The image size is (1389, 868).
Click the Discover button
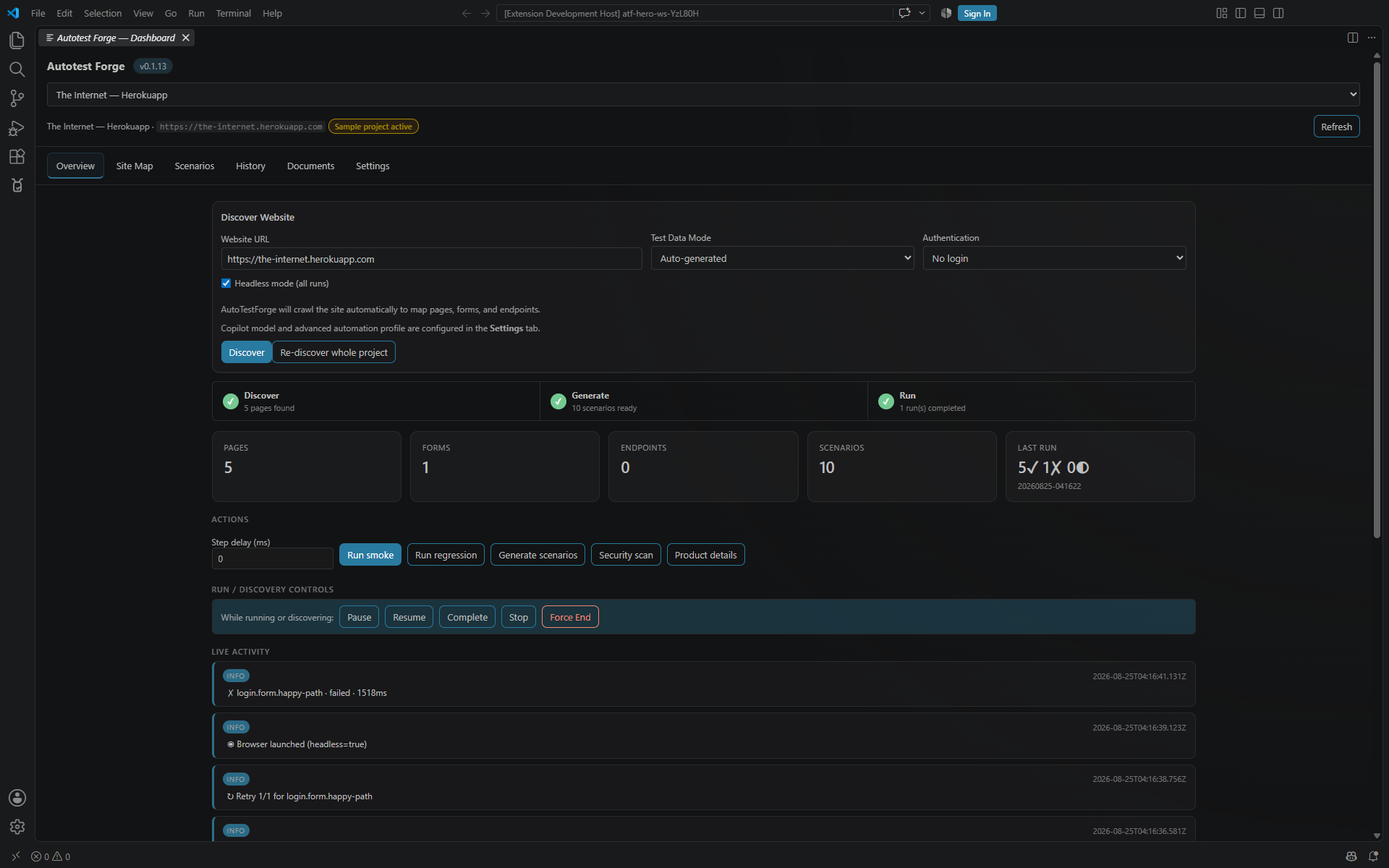(247, 352)
